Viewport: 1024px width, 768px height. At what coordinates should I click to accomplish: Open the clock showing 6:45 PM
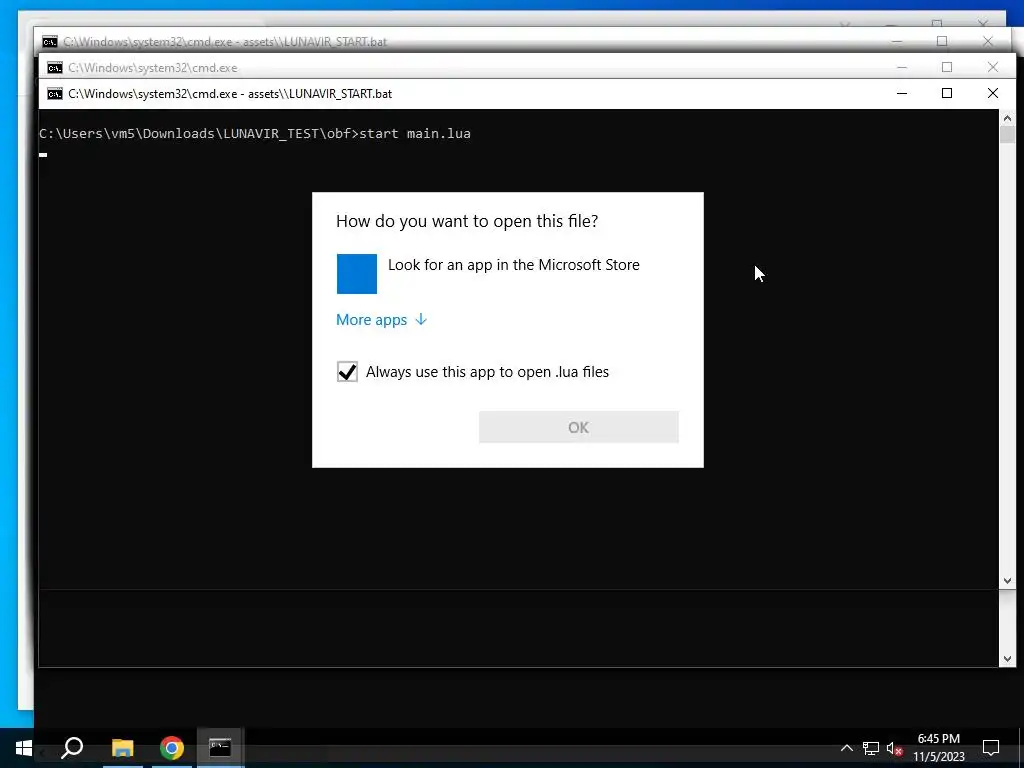tap(938, 748)
